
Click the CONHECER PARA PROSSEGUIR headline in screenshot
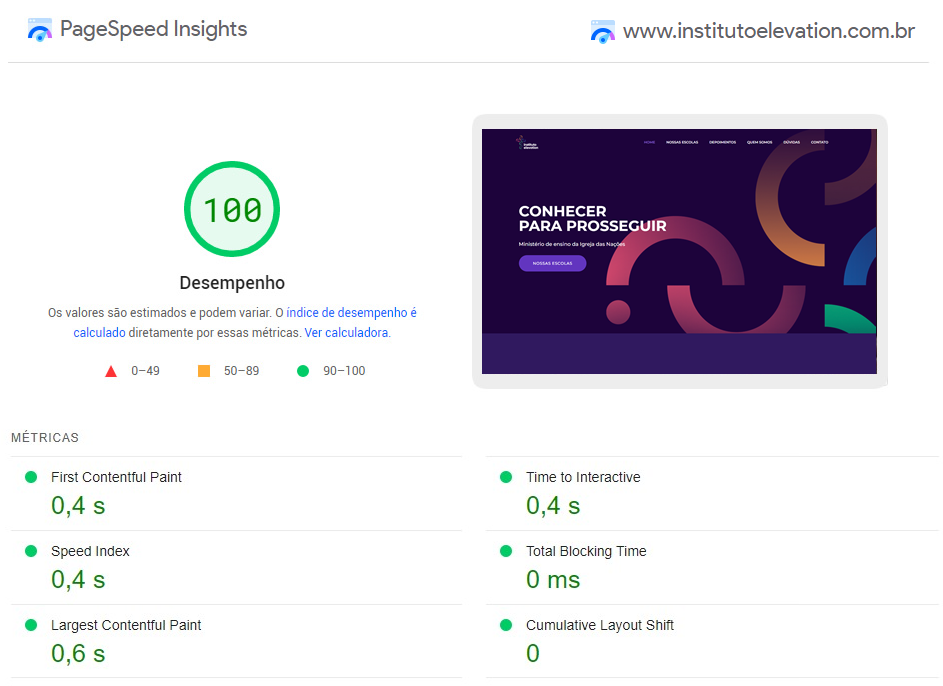tap(592, 219)
